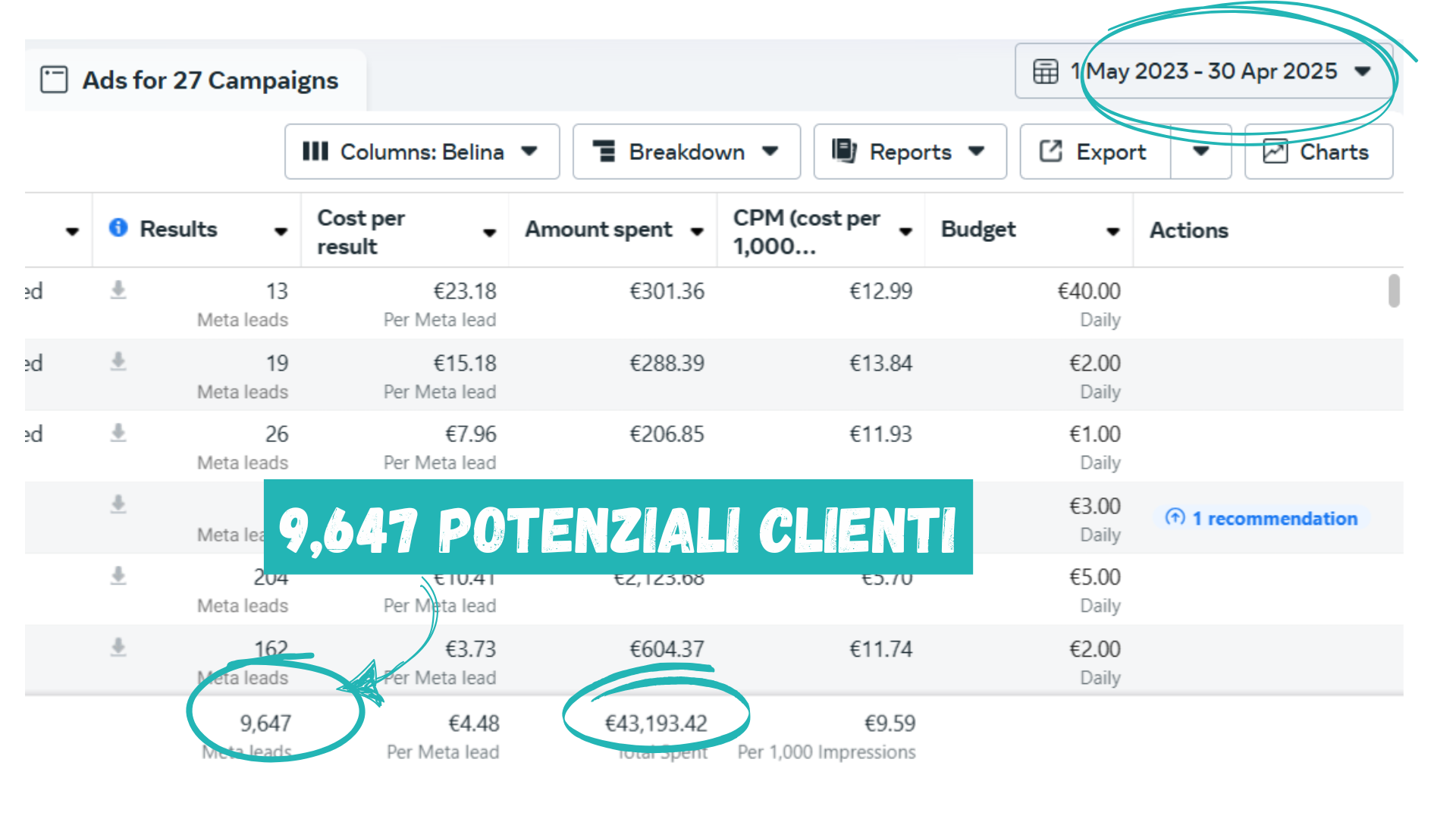Click the columns bars icon
The width and height of the screenshot is (1456, 819).
[x=315, y=152]
